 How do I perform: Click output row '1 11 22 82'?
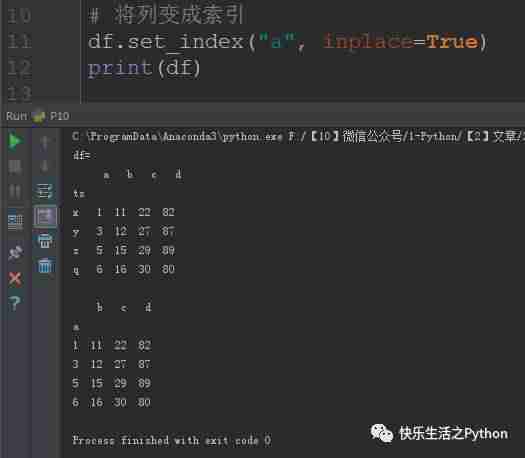click(x=112, y=345)
